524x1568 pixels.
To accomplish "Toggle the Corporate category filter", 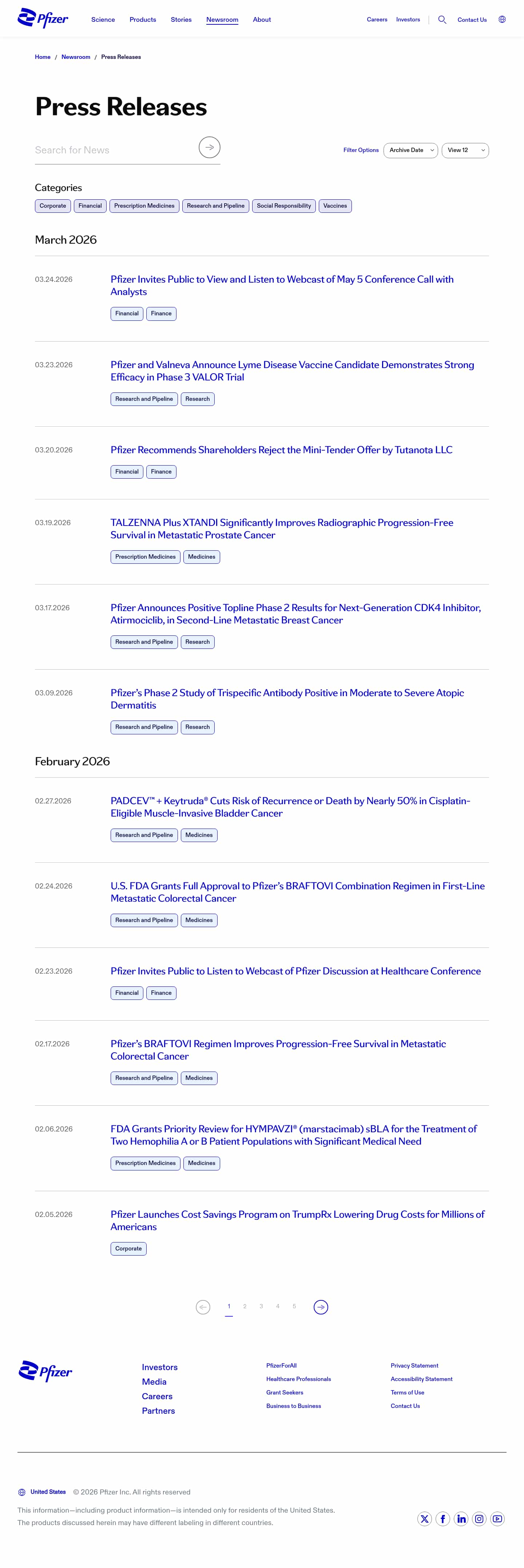I will 52,206.
